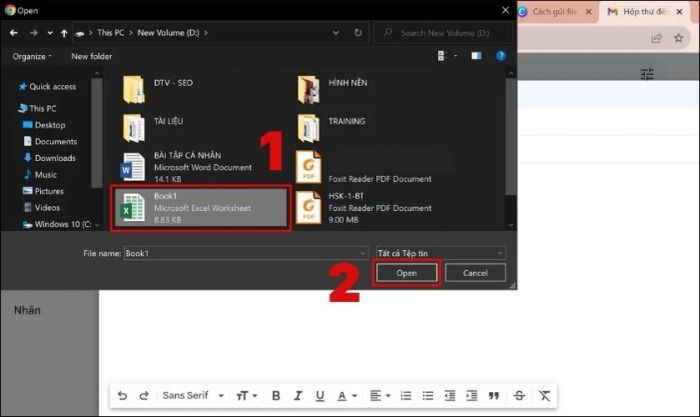Remove formatting with the clear icon
The width and height of the screenshot is (700, 417).
pyautogui.click(x=544, y=395)
